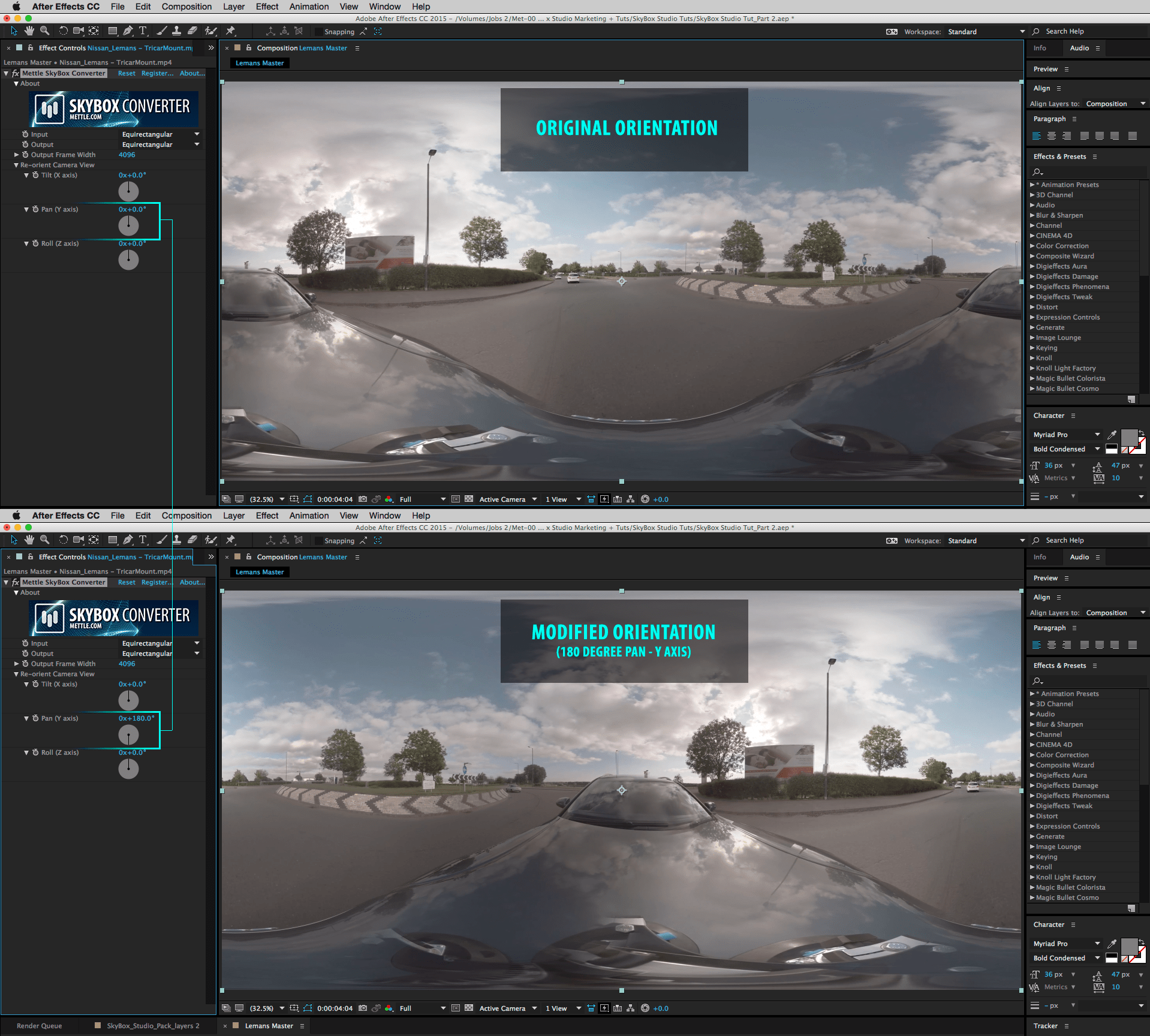This screenshot has height=1036, width=1150.
Task: Switch to the Render Queue tab
Action: 39,1026
